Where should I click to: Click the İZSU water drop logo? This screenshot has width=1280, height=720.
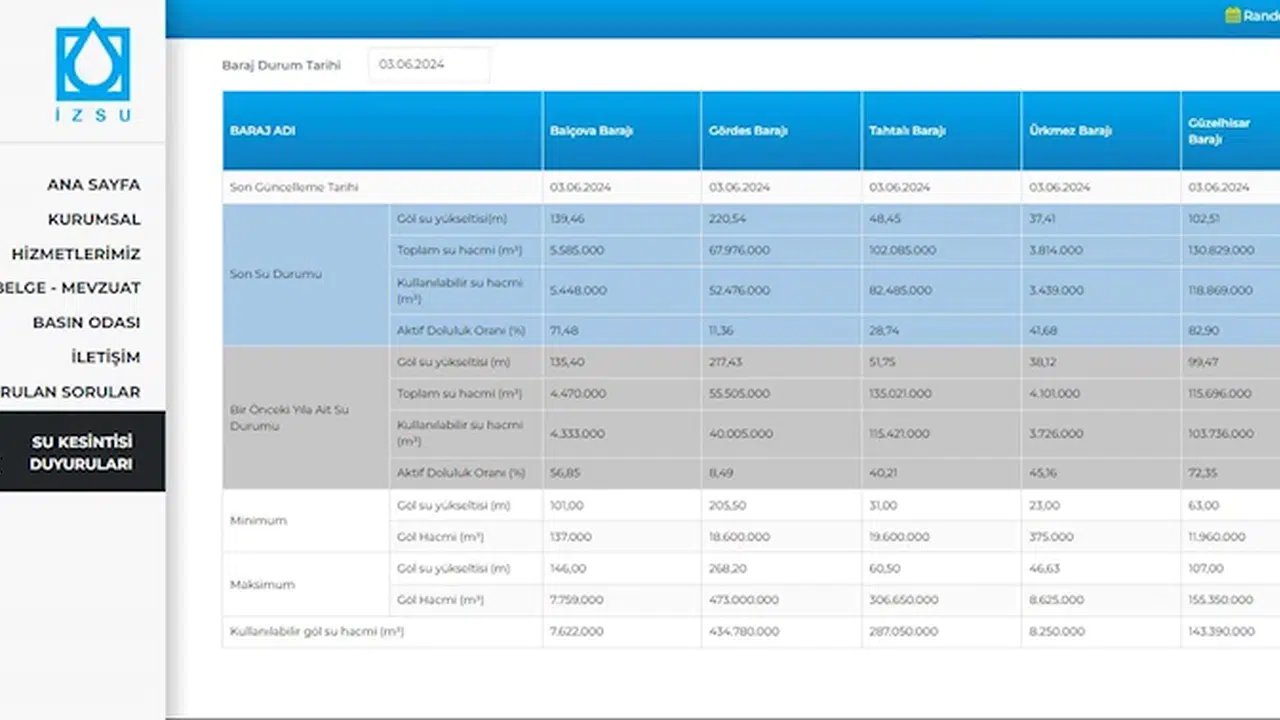click(x=92, y=68)
